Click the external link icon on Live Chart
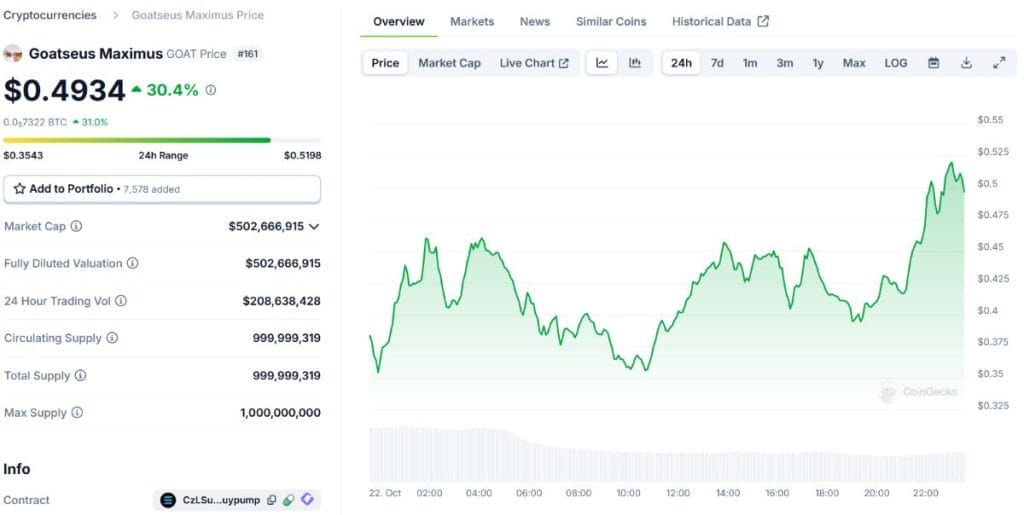The width and height of the screenshot is (1024, 515). (564, 63)
